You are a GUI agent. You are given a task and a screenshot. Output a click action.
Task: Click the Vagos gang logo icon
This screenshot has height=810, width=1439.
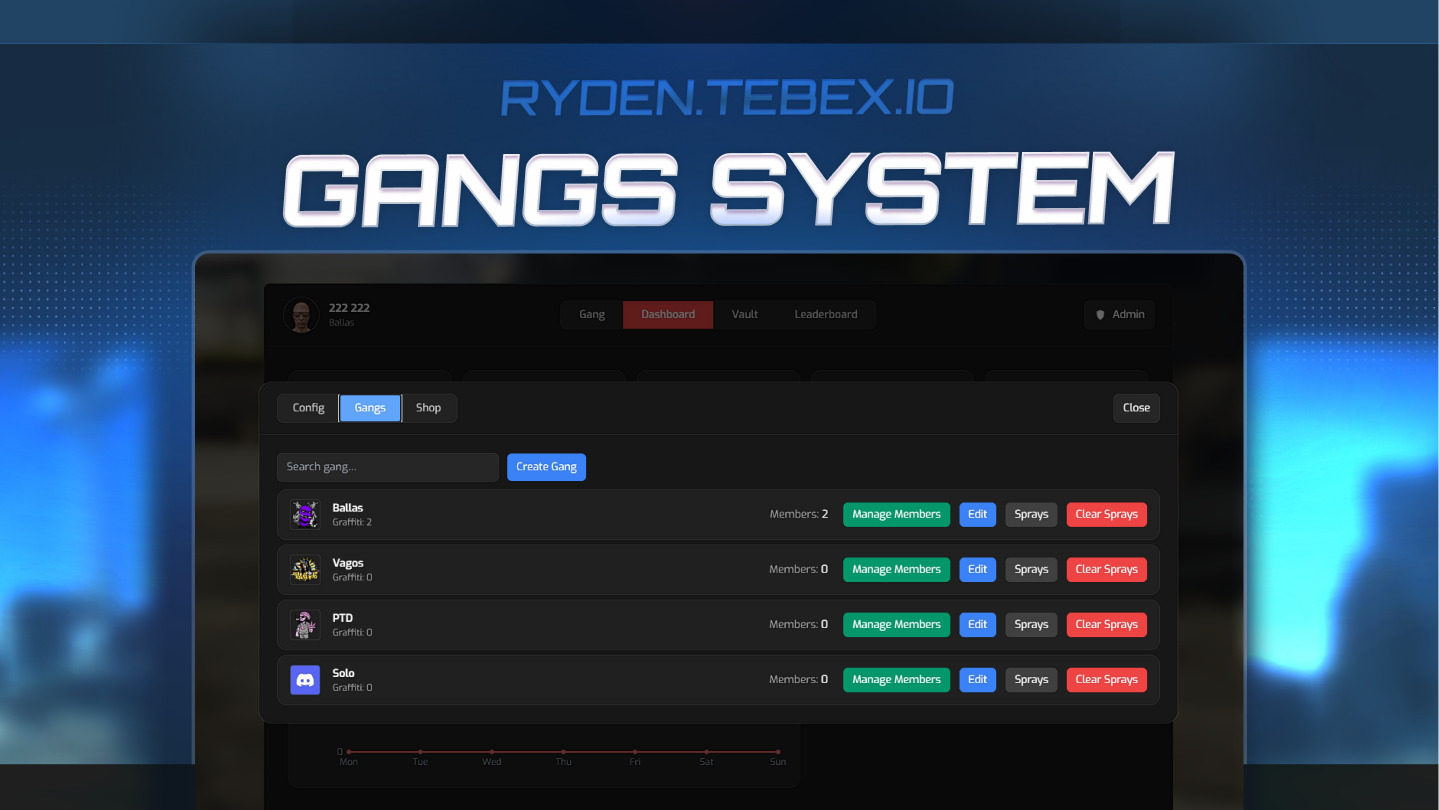305,570
